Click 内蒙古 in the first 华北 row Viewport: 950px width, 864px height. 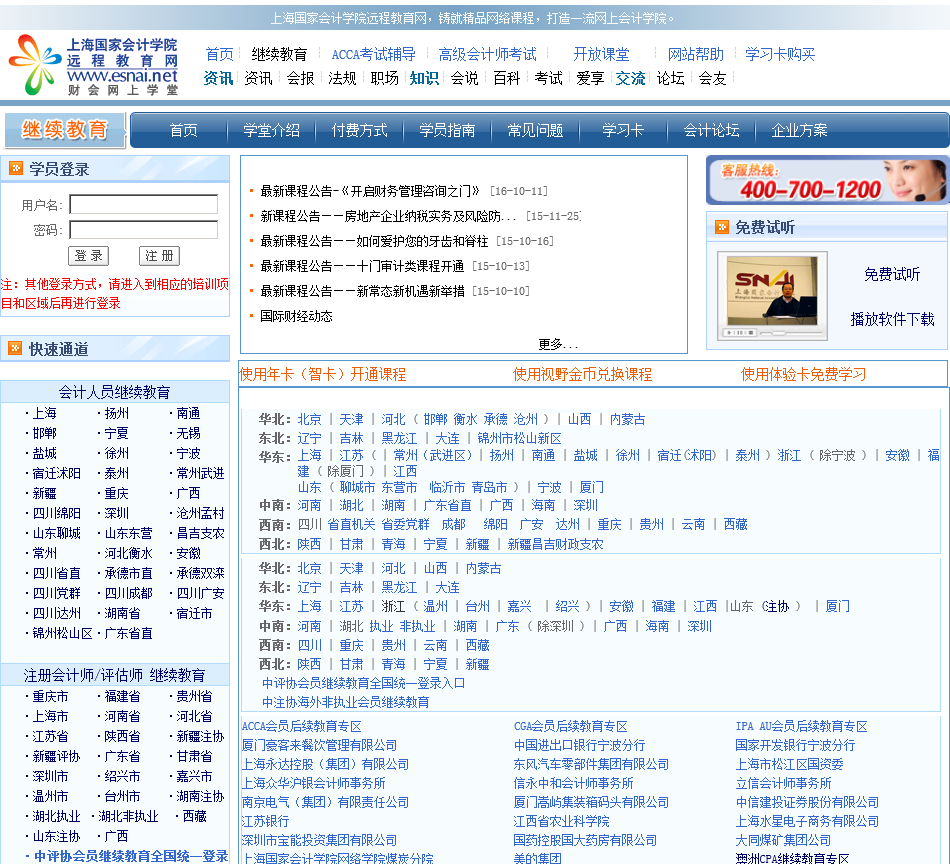627,419
